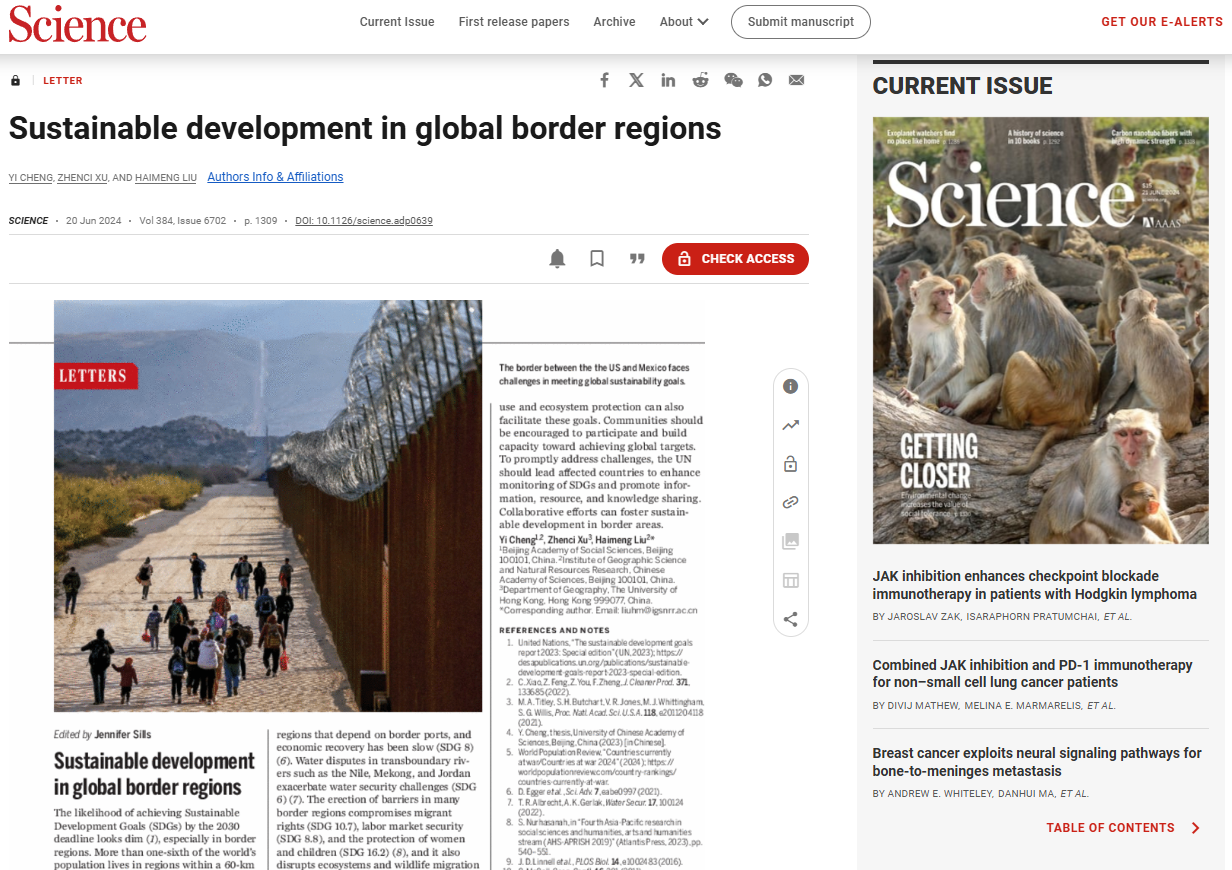Open the cite quotation icon

(637, 259)
